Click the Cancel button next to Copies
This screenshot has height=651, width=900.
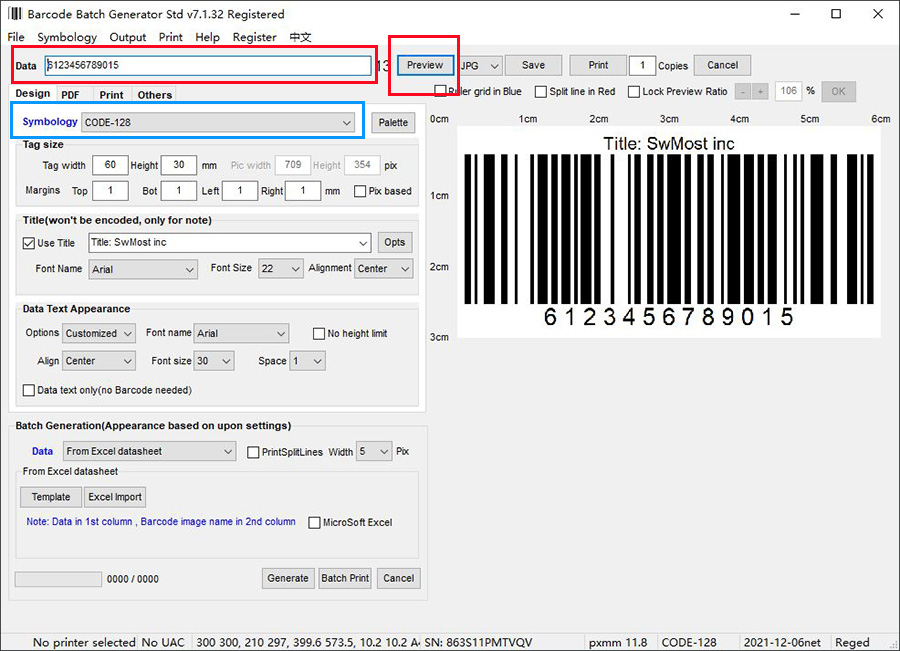(x=723, y=65)
